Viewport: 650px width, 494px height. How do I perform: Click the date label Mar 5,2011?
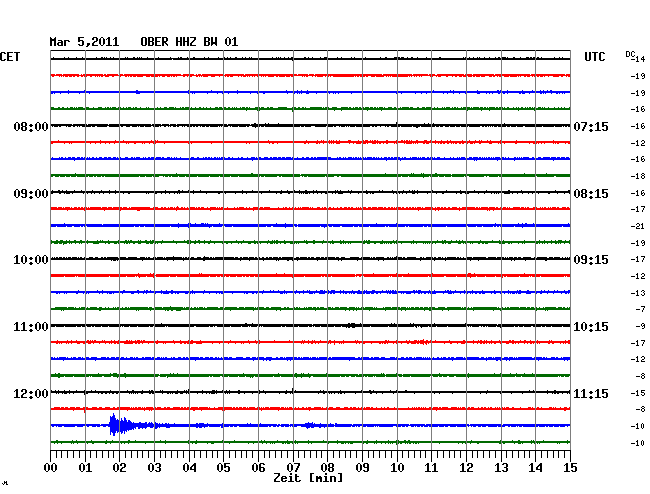point(84,42)
